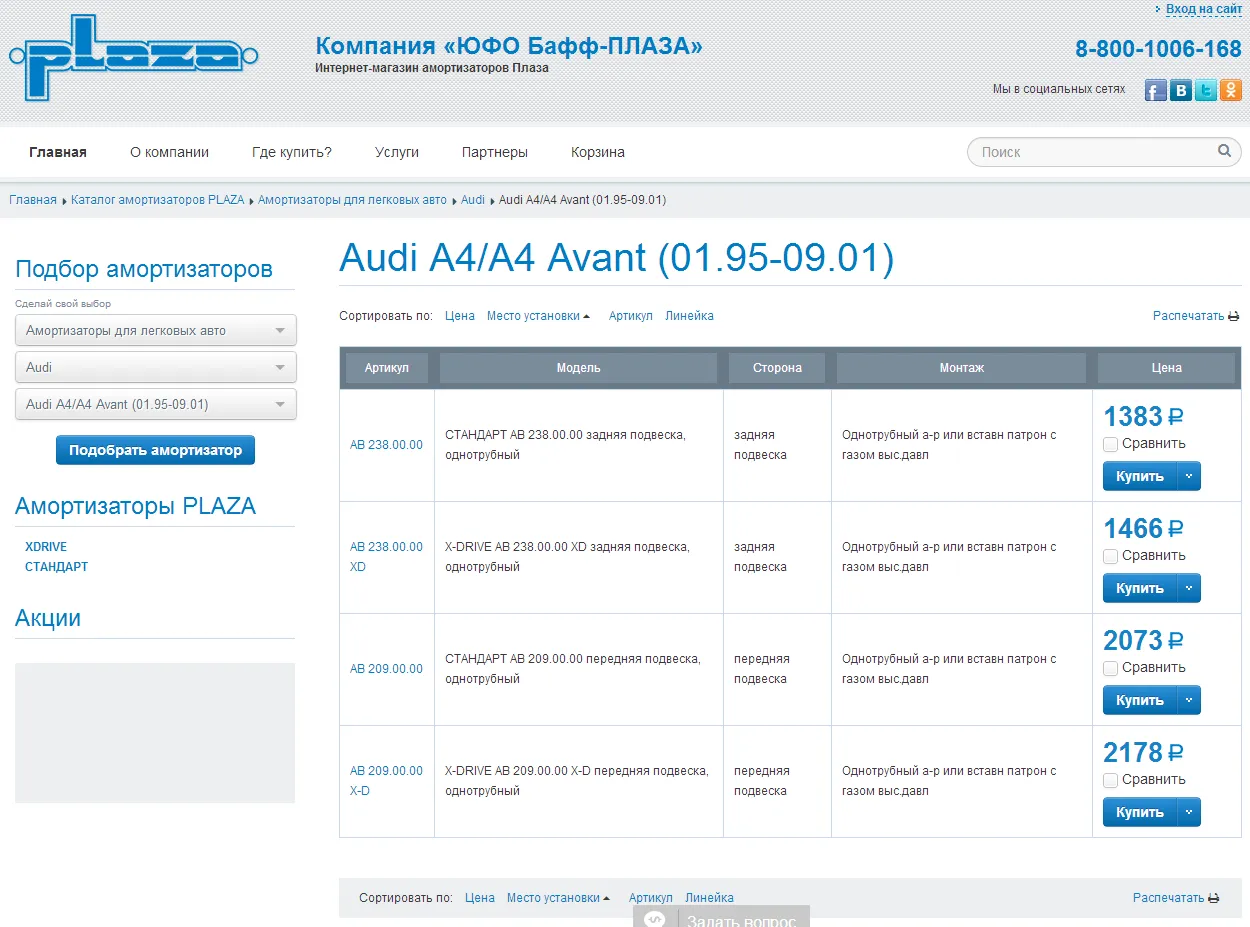Buy the AB 209.00.00 standard shock absorber
The width and height of the screenshot is (1250, 927).
tap(1140, 700)
